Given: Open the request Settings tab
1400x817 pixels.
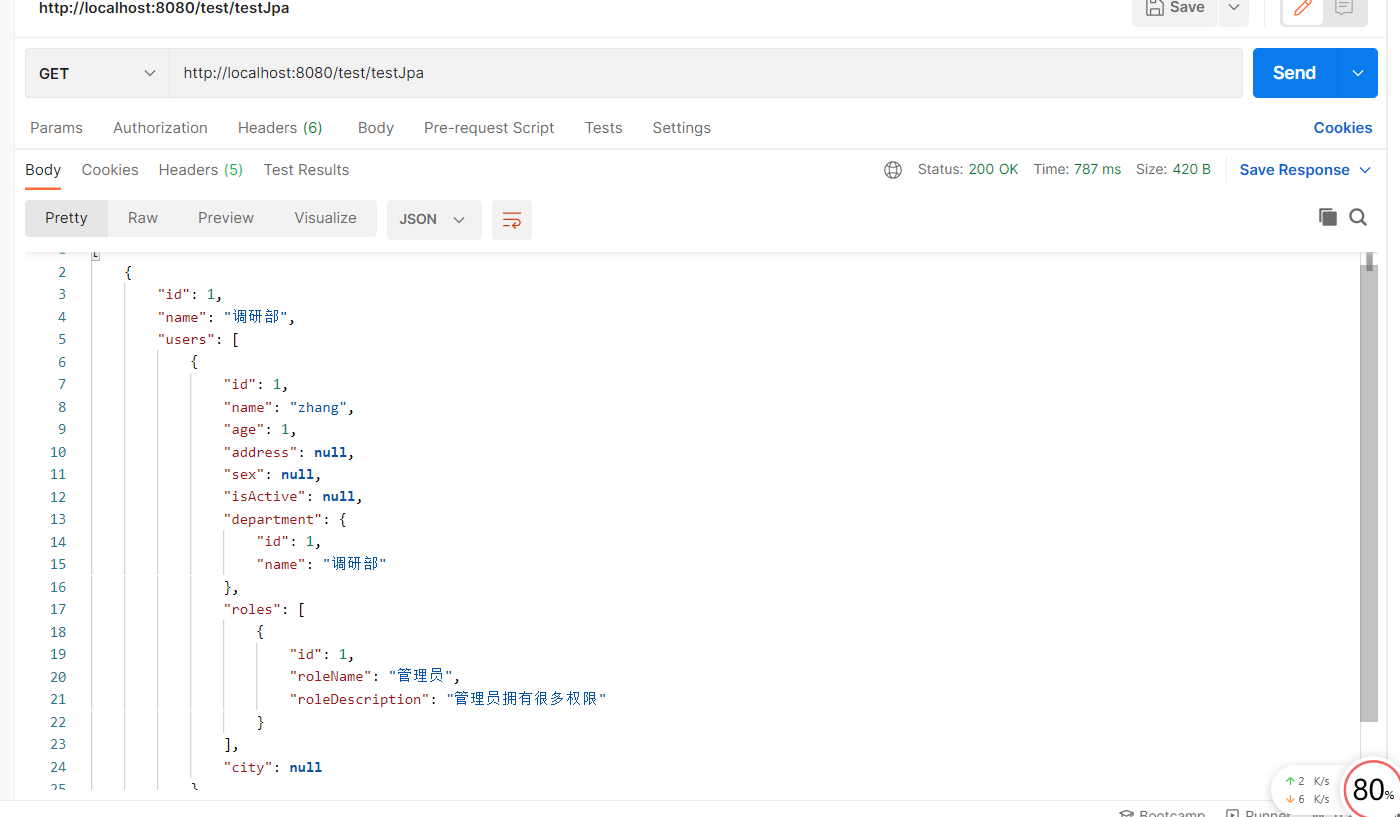Looking at the screenshot, I should (x=682, y=128).
